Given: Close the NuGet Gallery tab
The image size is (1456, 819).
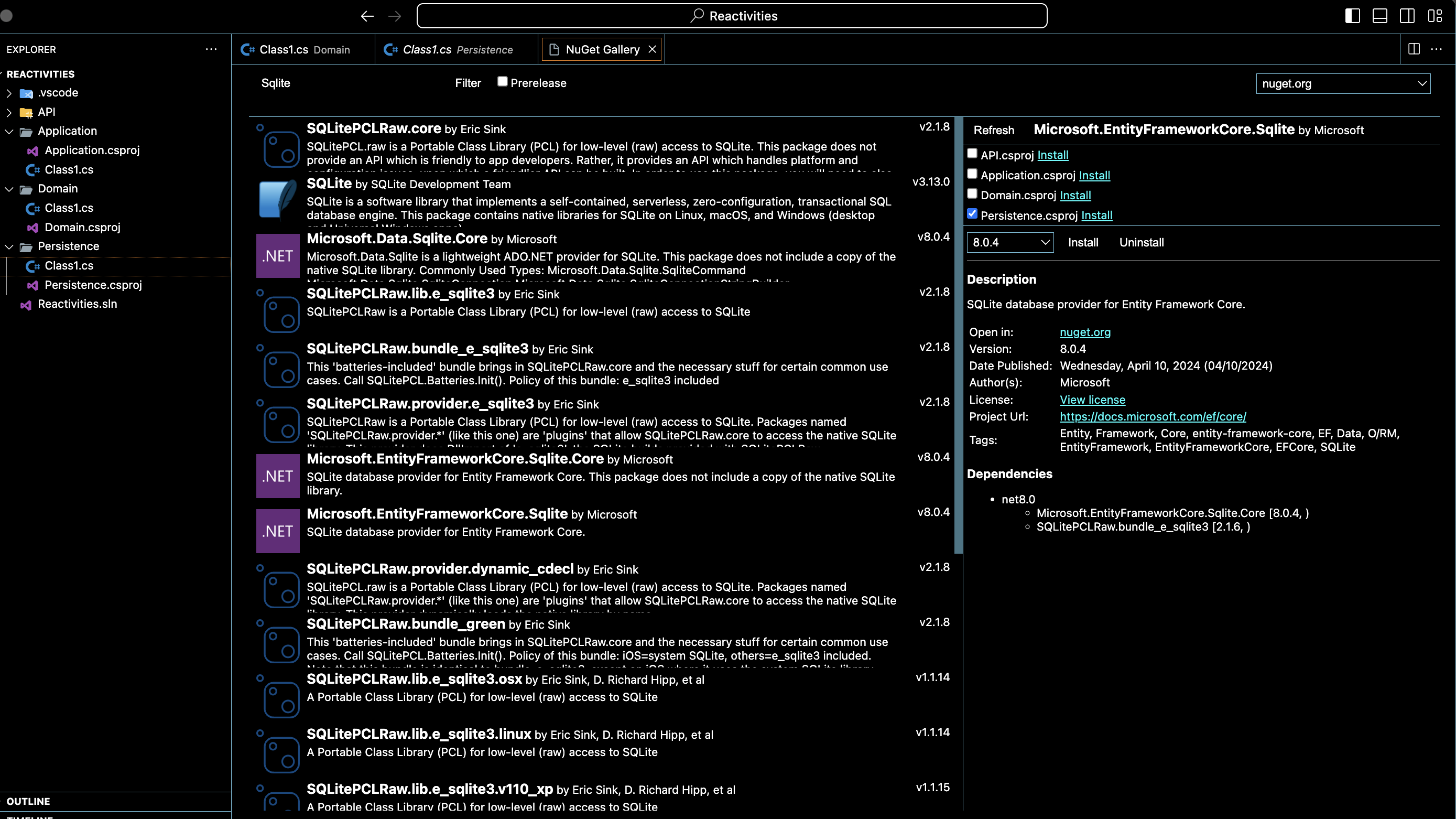Looking at the screenshot, I should pos(652,49).
